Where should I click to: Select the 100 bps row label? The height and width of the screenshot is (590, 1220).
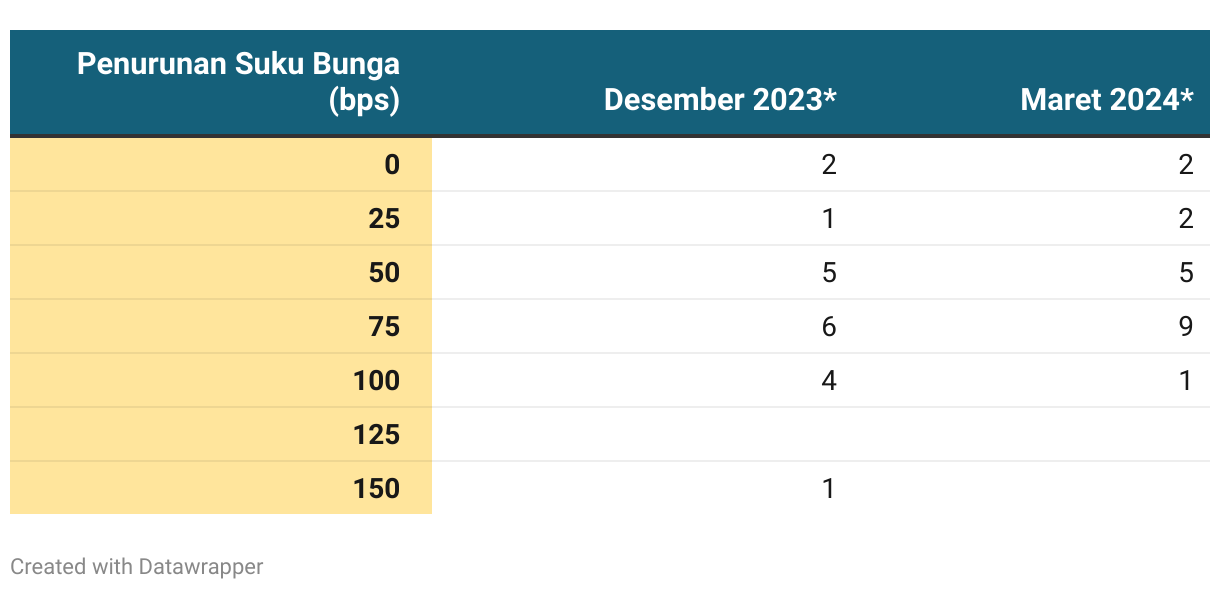376,381
